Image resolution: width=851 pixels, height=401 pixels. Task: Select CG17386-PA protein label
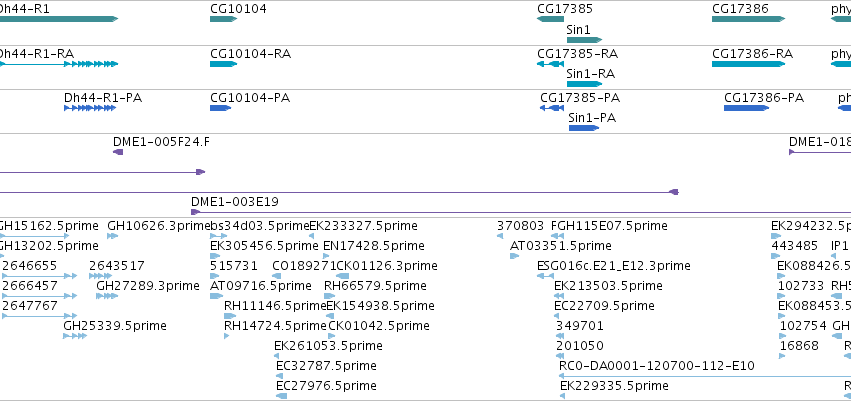click(764, 98)
